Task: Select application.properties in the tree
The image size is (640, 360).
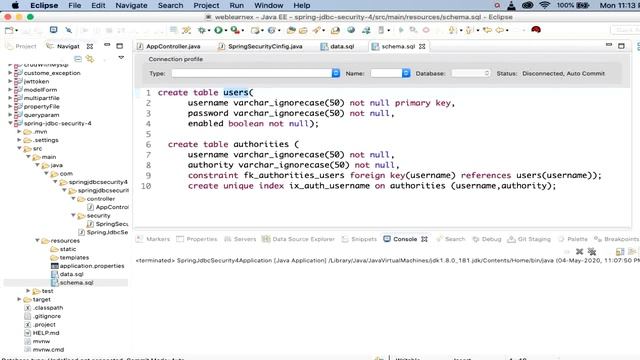Action: pos(92,266)
